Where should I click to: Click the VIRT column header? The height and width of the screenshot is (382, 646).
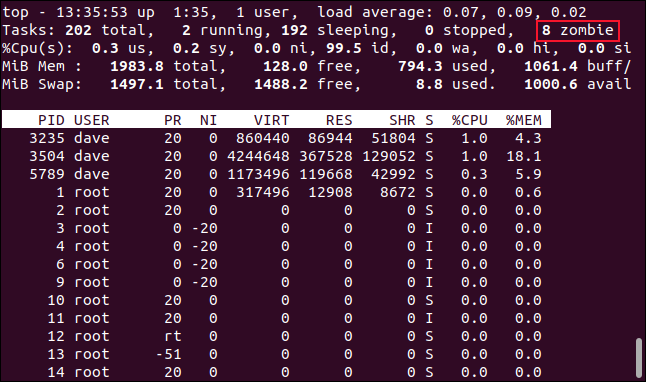[271, 120]
